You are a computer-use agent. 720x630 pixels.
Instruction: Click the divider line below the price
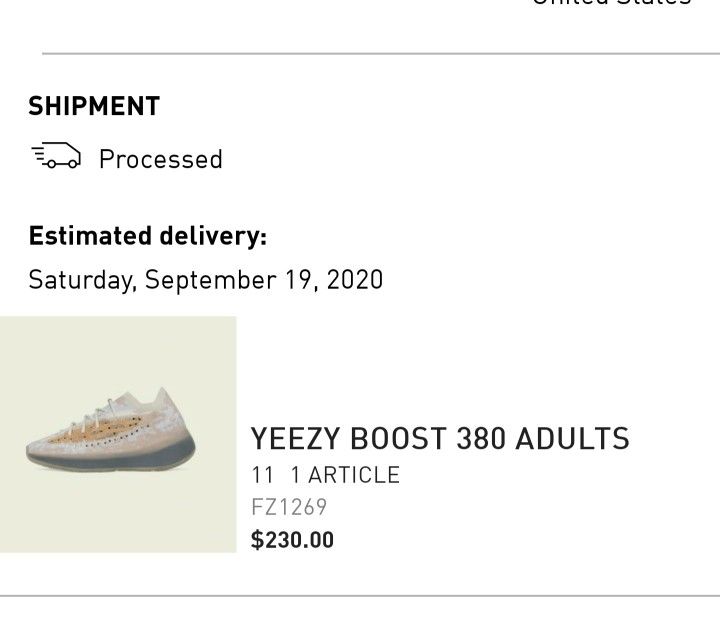tap(360, 596)
